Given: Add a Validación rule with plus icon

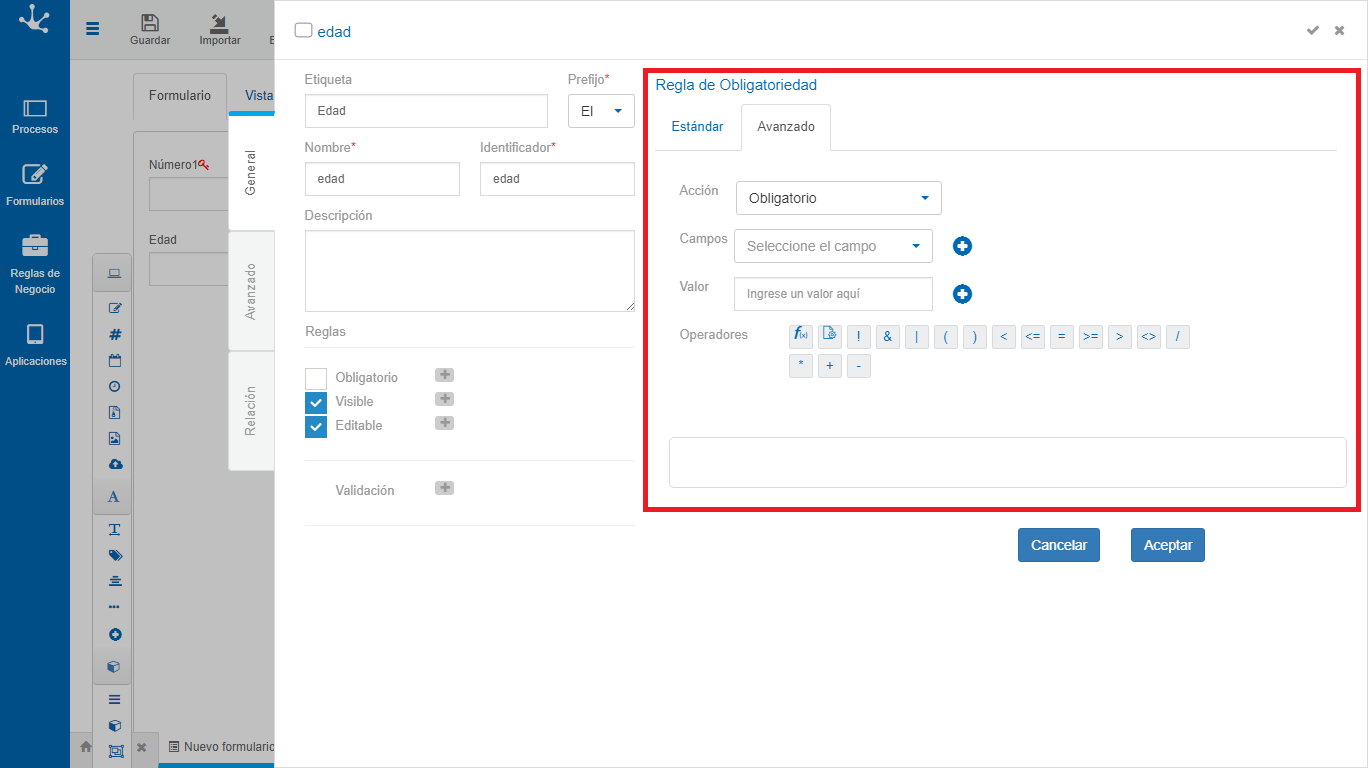Looking at the screenshot, I should pos(444,488).
